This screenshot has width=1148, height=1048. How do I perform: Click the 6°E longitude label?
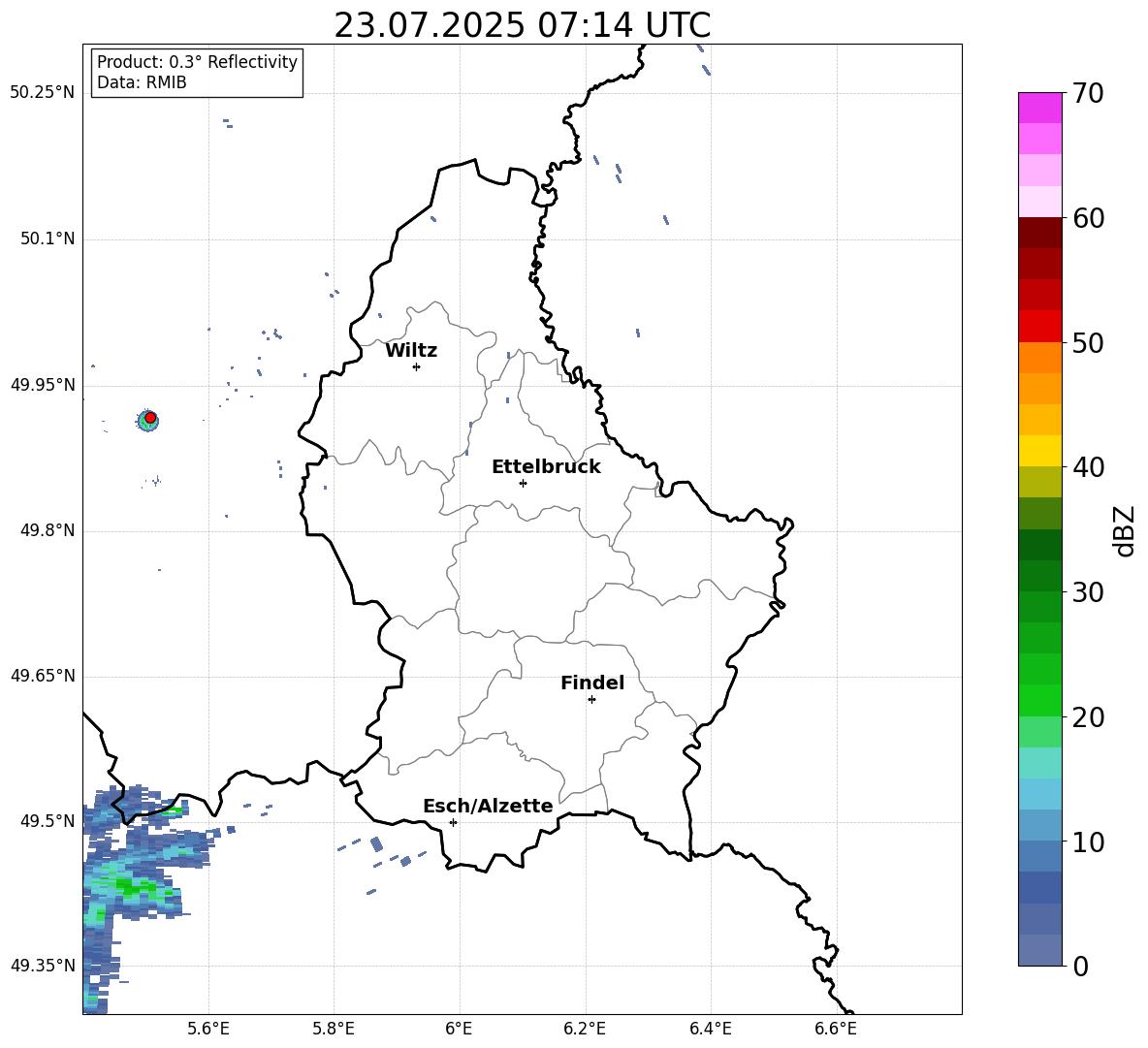coord(459,1029)
